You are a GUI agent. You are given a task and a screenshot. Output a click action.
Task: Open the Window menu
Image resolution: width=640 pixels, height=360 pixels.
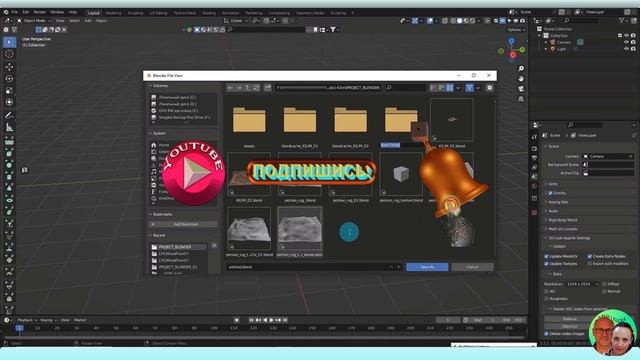57,12
